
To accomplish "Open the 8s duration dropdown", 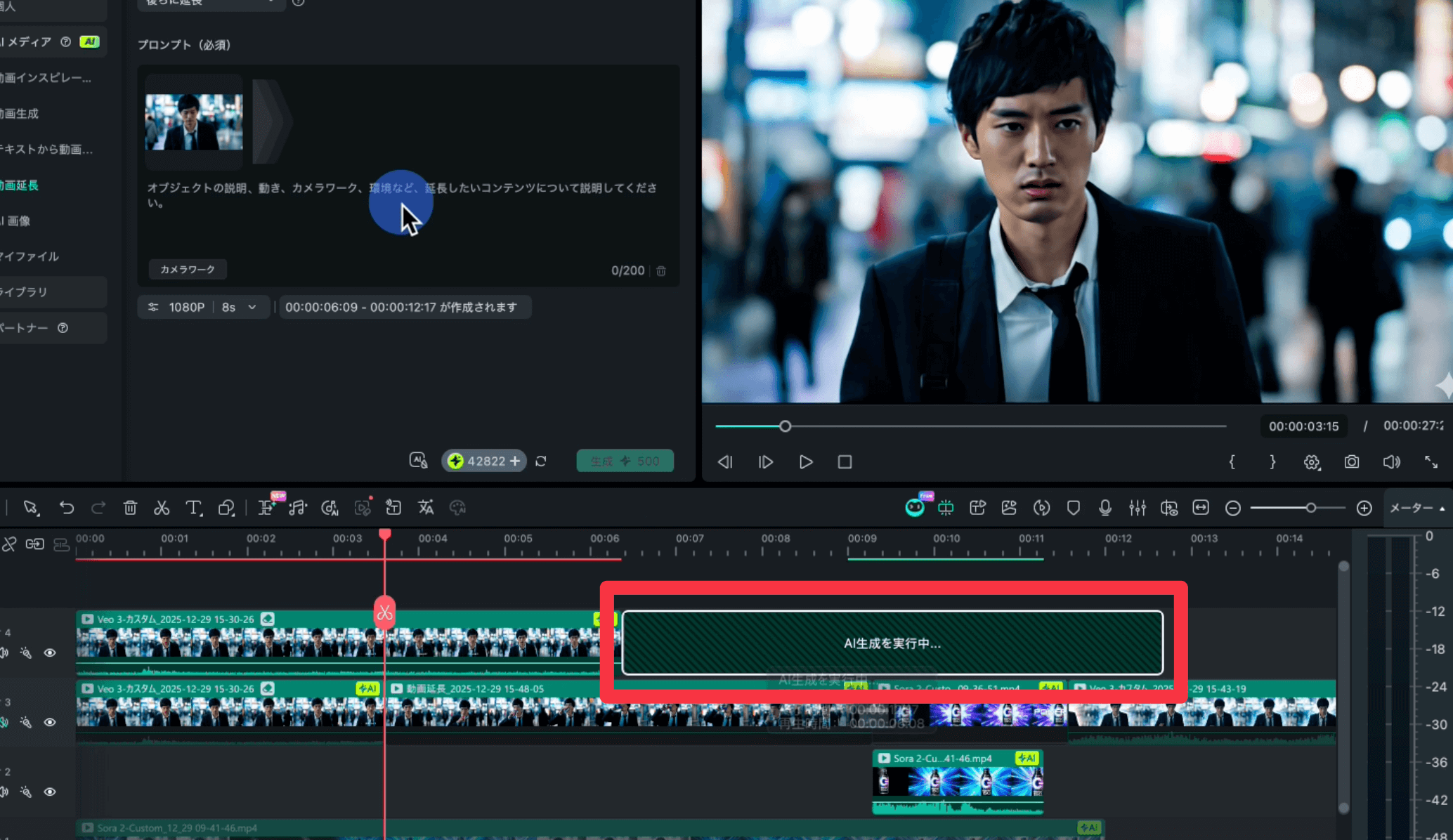I will 239,307.
